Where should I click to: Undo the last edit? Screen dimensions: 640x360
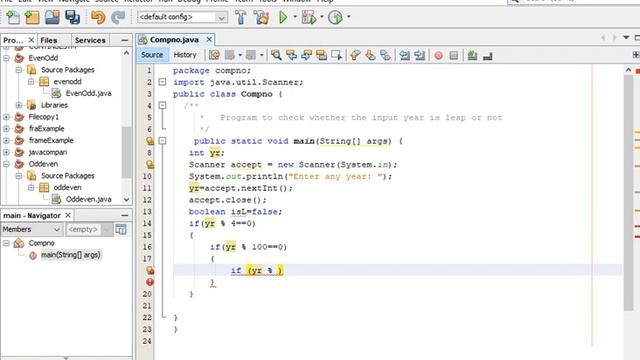(x=98, y=17)
